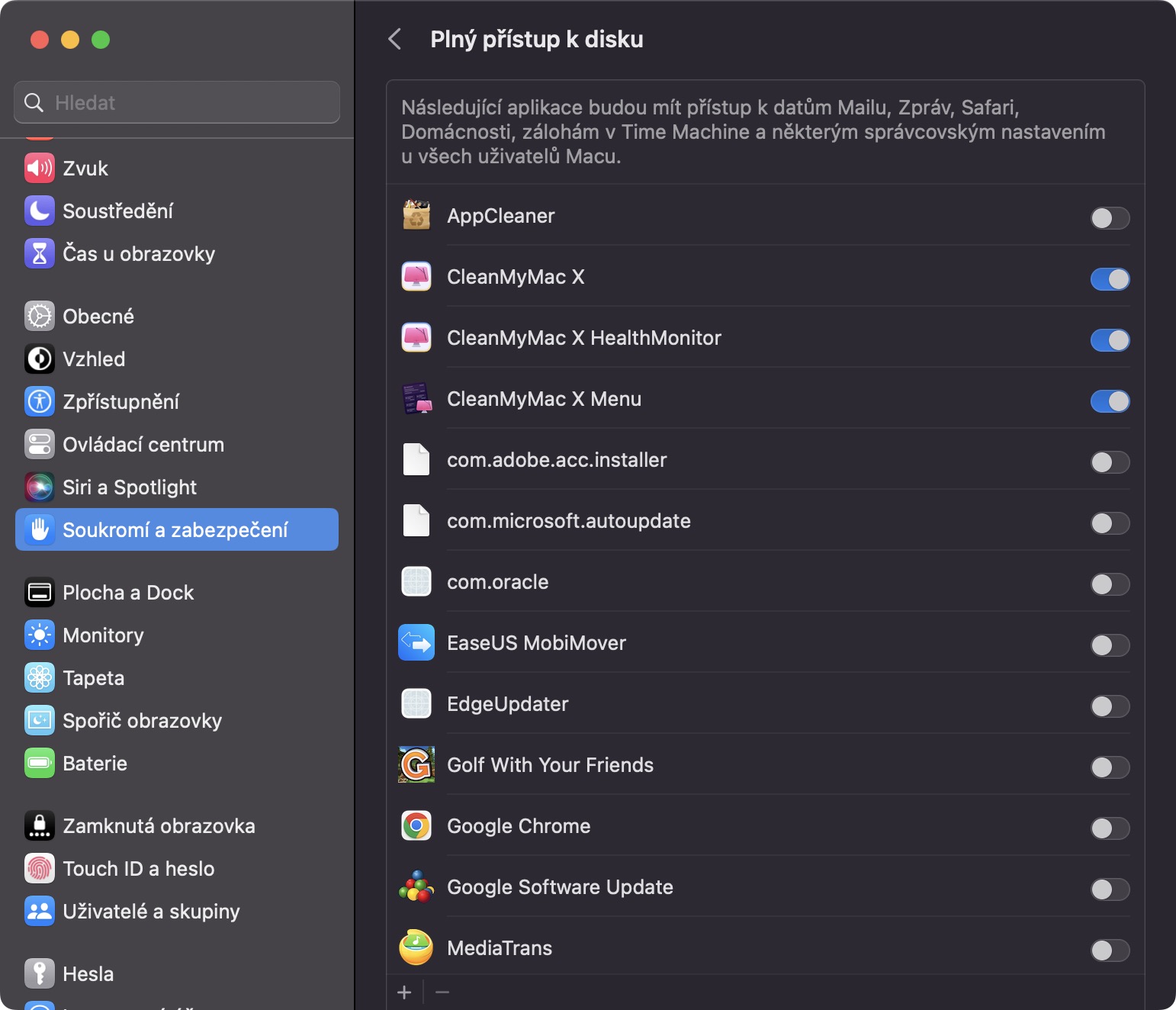Open the Baterie settings pane
This screenshot has height=1010, width=1176.
[95, 764]
